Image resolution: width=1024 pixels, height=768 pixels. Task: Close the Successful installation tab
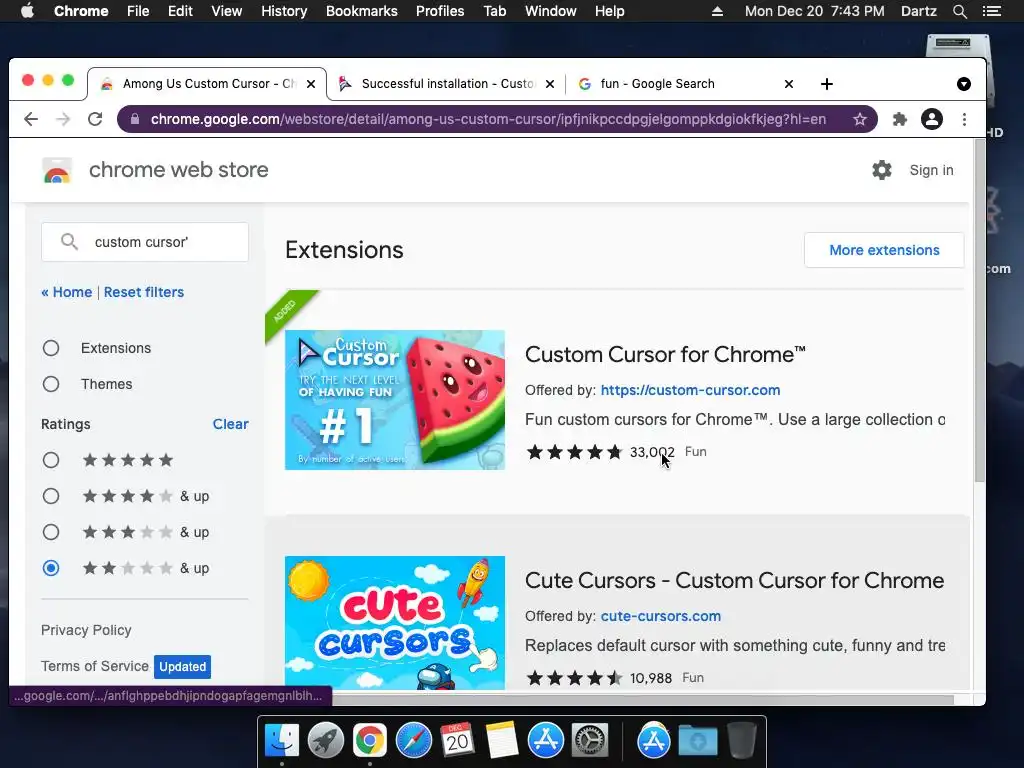(550, 84)
